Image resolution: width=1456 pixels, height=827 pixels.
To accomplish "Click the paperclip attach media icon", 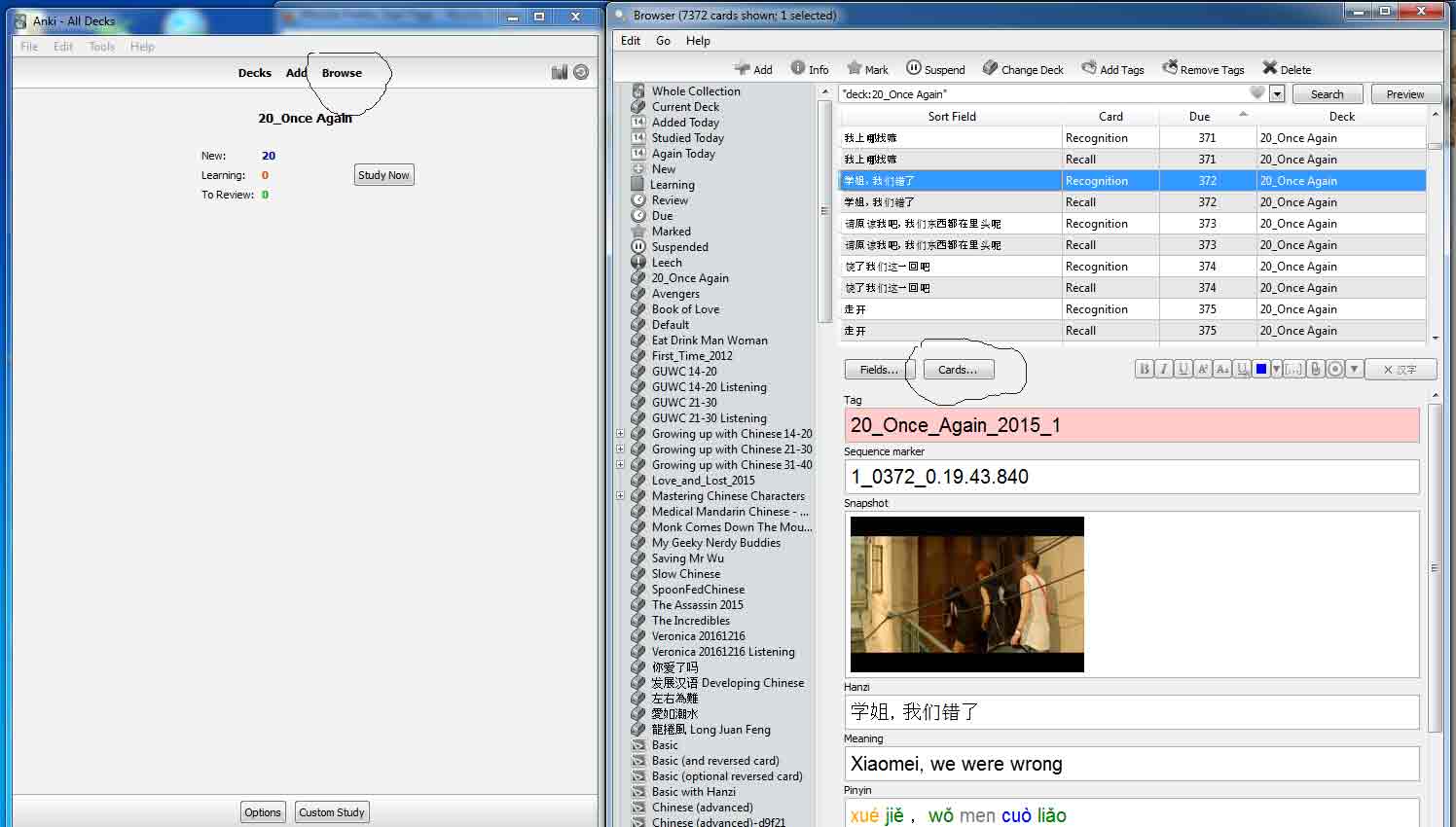I will (x=1315, y=370).
